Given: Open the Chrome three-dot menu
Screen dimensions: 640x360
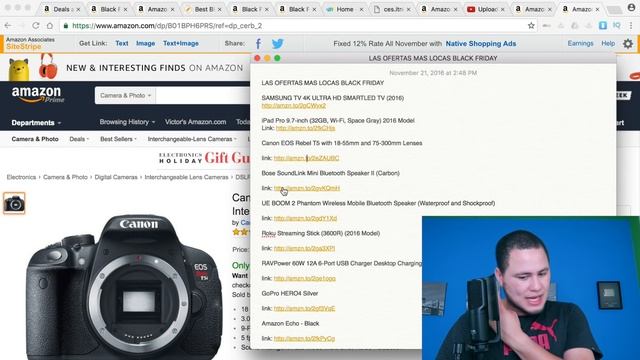Looking at the screenshot, I should point(631,26).
